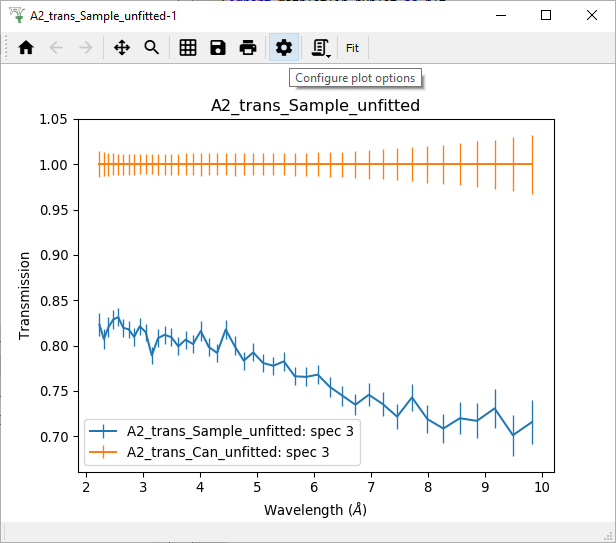Click the Home reset view icon
The image size is (616, 543).
pos(27,47)
